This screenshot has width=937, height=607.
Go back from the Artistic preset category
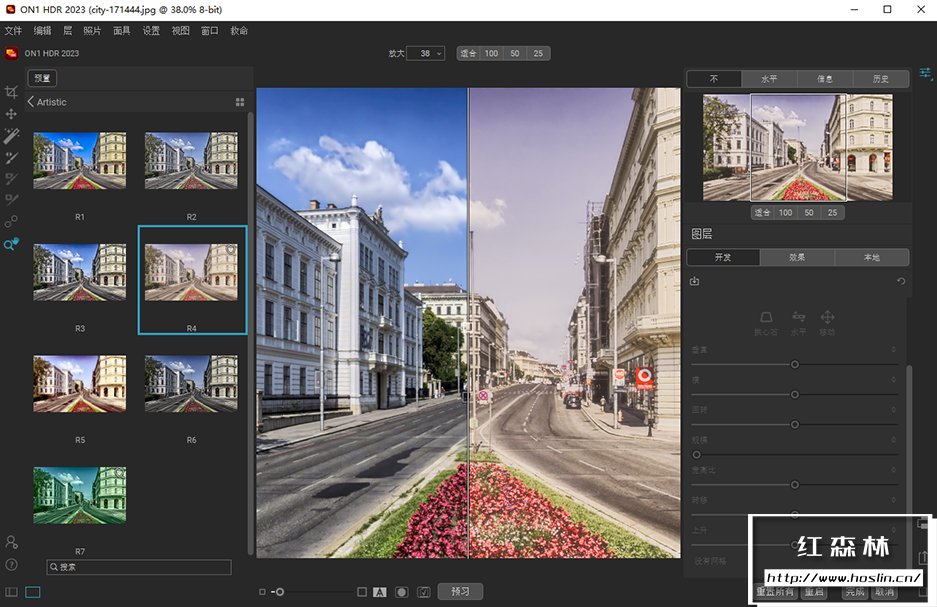click(x=31, y=102)
